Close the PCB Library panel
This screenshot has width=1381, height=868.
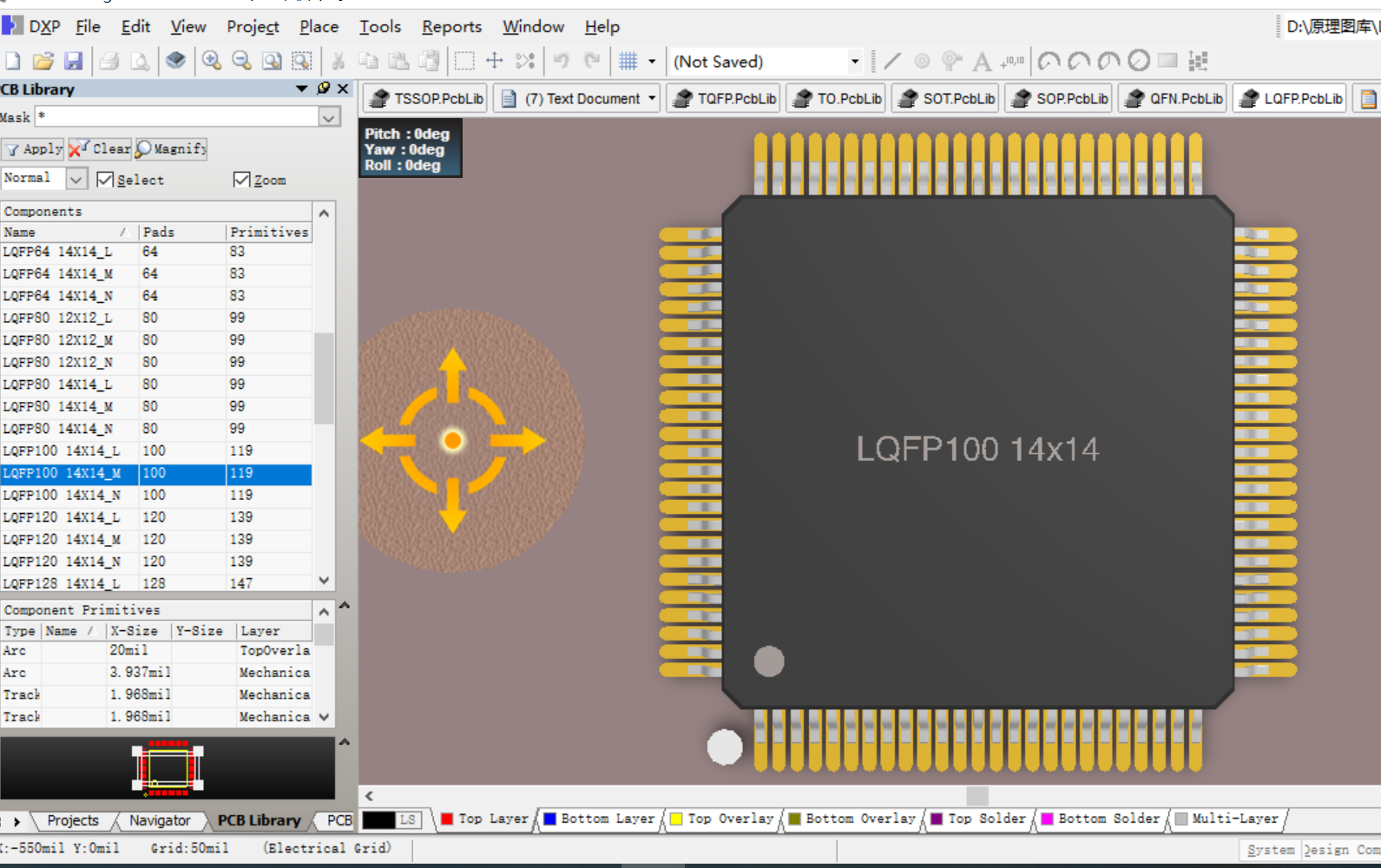tap(344, 89)
